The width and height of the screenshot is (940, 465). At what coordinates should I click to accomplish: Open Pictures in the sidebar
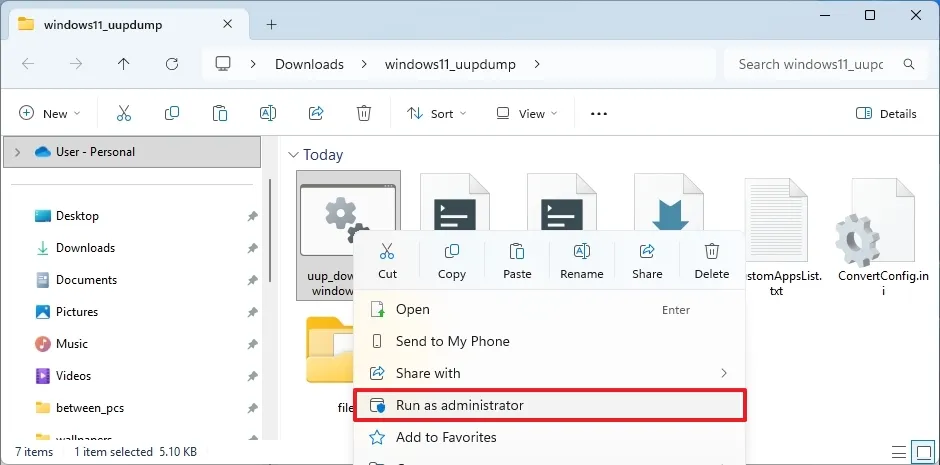tap(77, 312)
